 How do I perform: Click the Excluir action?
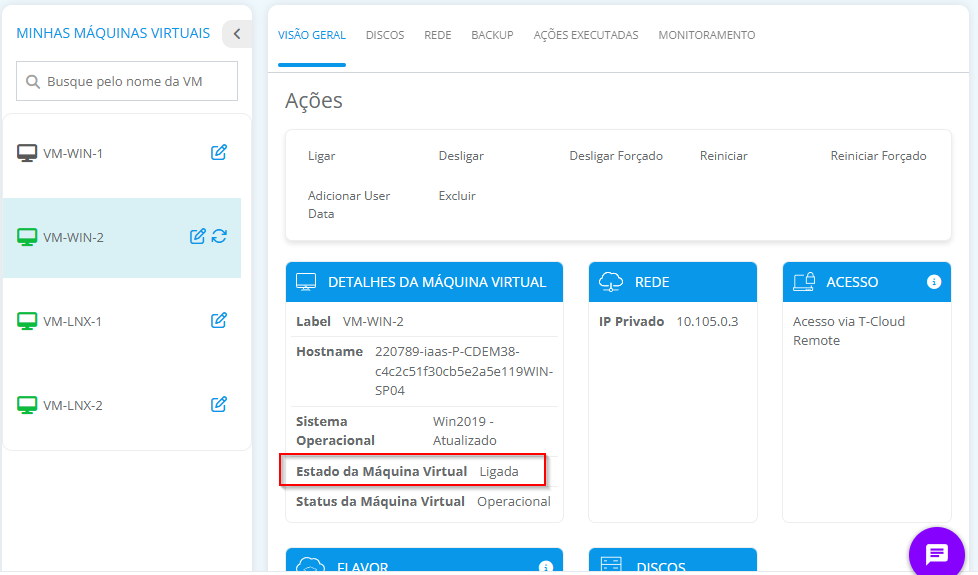pos(457,196)
